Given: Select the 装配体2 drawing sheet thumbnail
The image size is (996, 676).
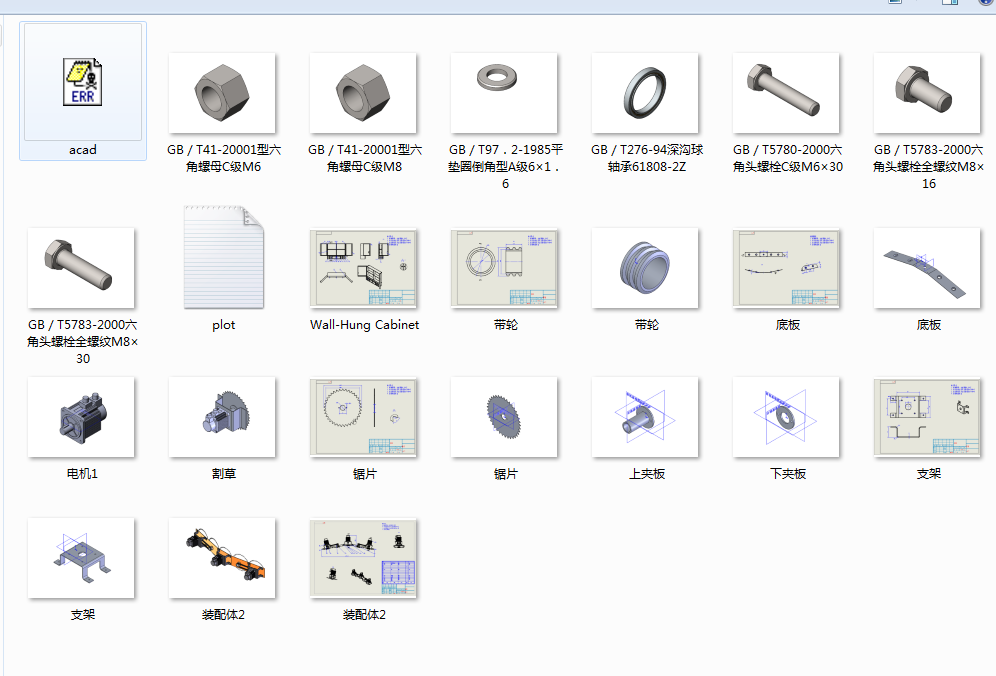Looking at the screenshot, I should pos(363,558).
